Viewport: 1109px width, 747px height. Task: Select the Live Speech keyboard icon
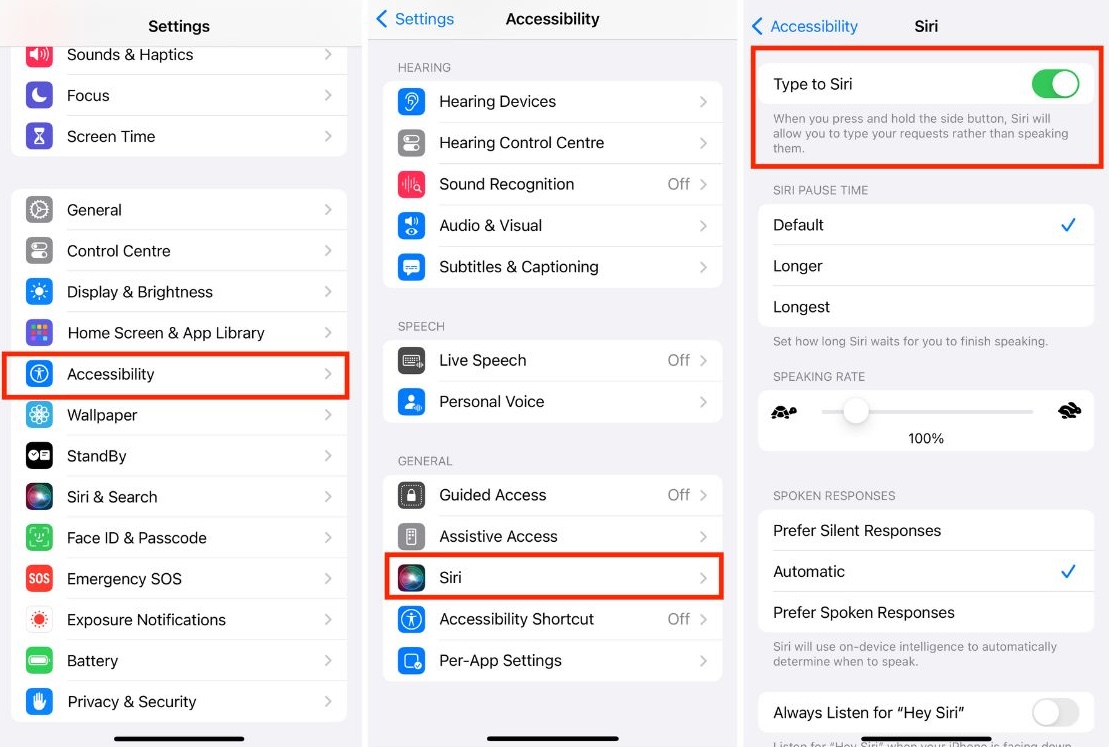click(x=411, y=360)
